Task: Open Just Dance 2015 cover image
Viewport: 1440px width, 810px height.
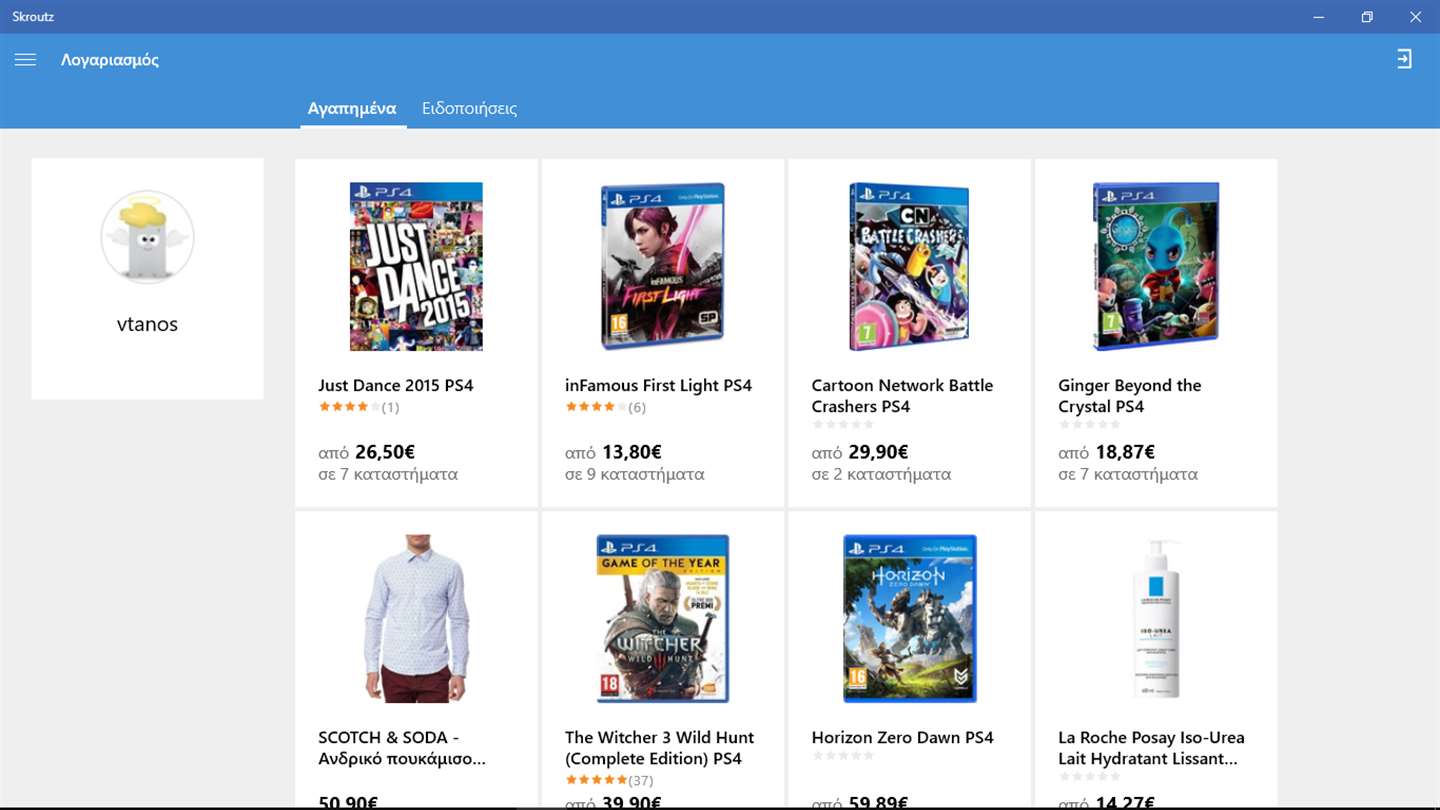Action: 416,266
